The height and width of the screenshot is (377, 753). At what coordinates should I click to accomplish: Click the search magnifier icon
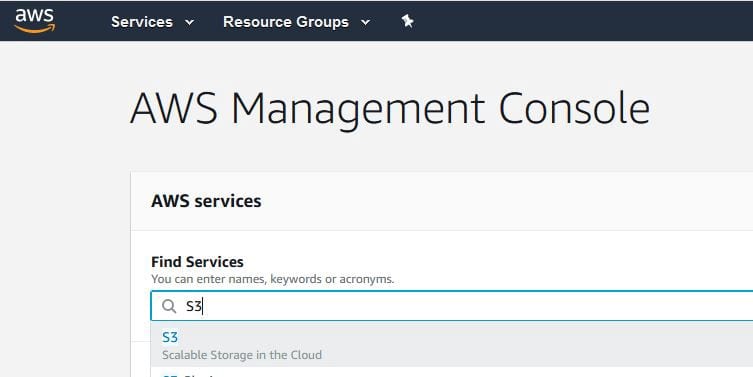(169, 306)
